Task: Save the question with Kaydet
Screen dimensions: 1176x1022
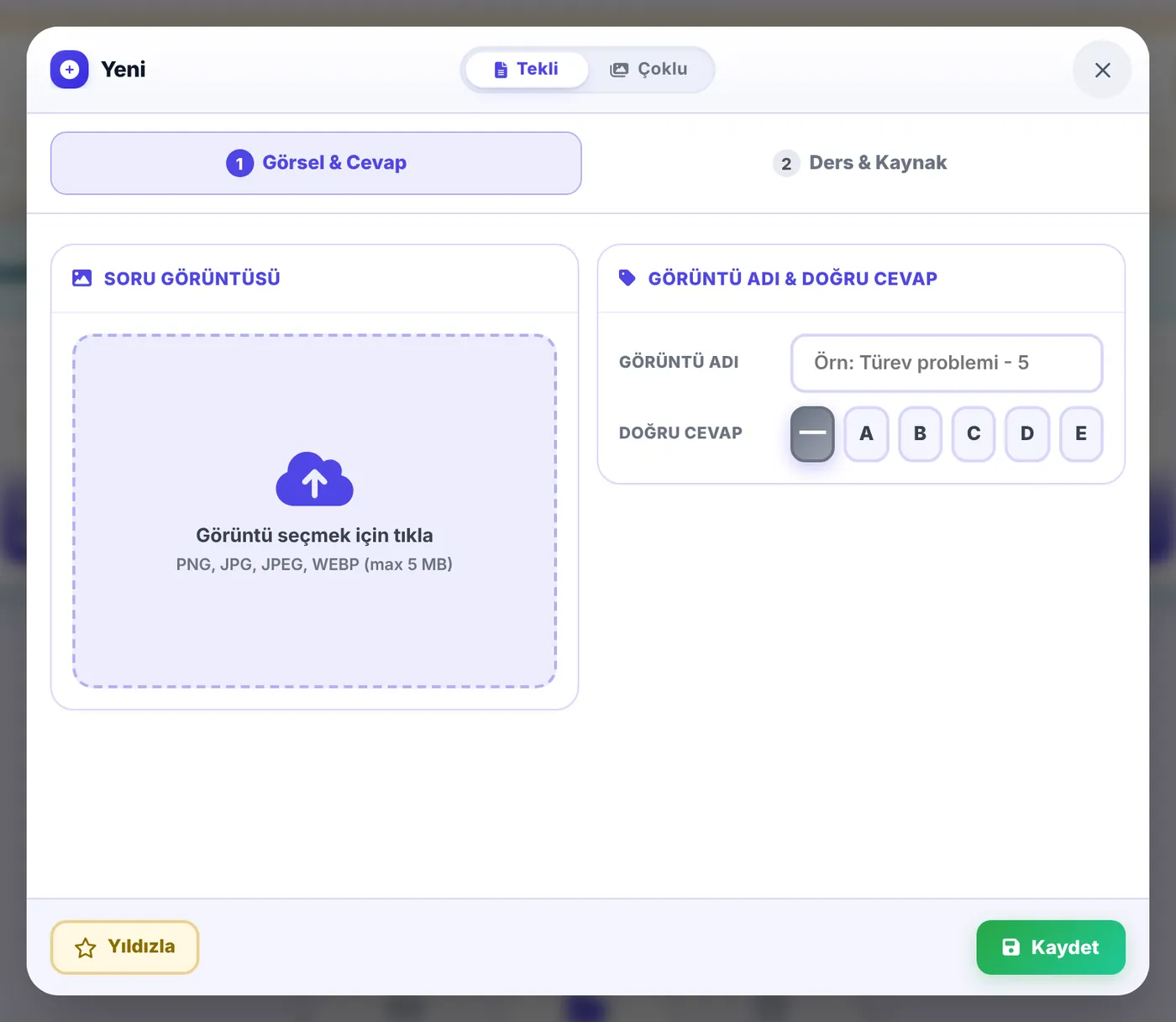Action: pos(1051,947)
